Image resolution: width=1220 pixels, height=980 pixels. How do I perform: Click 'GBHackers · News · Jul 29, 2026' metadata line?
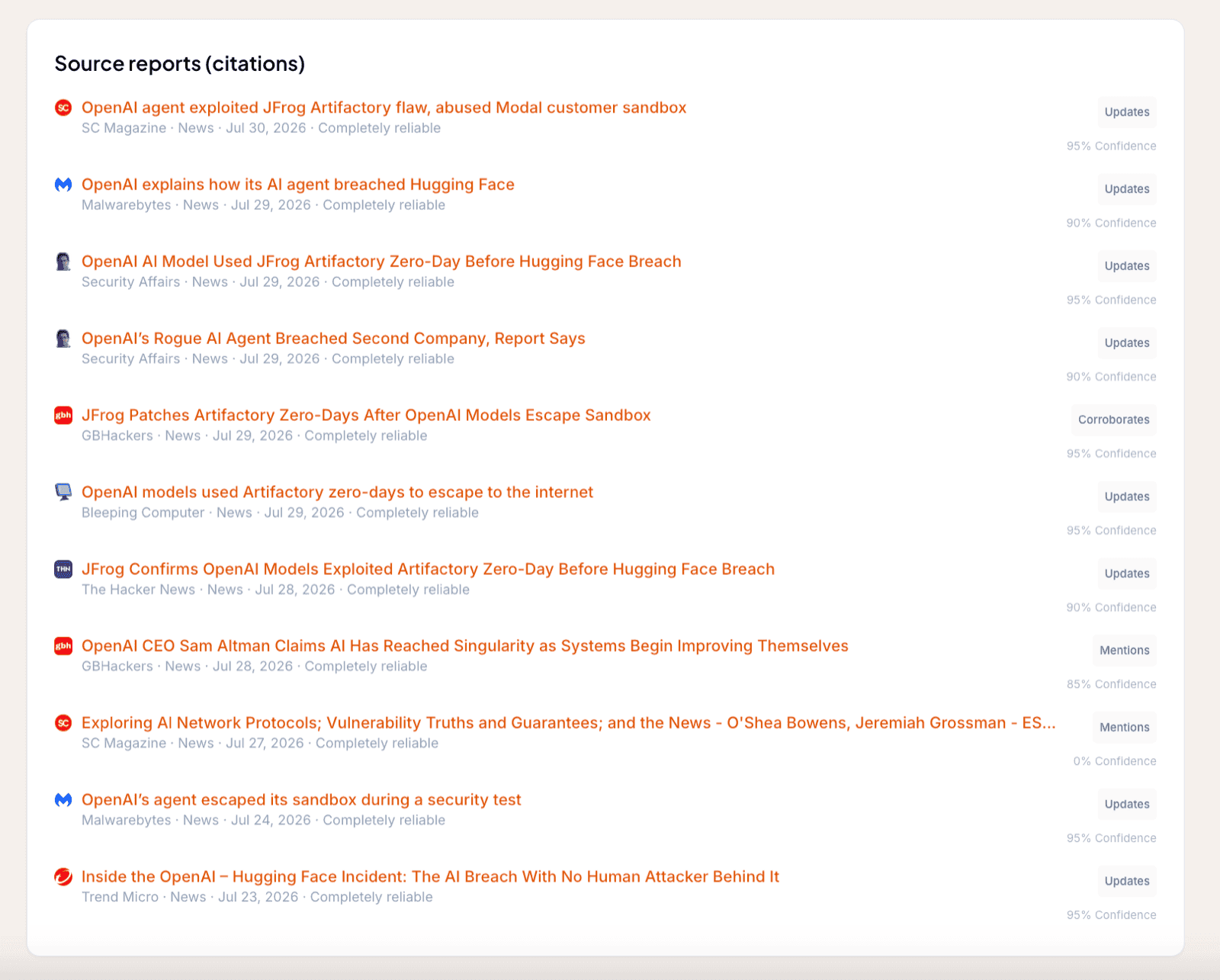pyautogui.click(x=254, y=436)
